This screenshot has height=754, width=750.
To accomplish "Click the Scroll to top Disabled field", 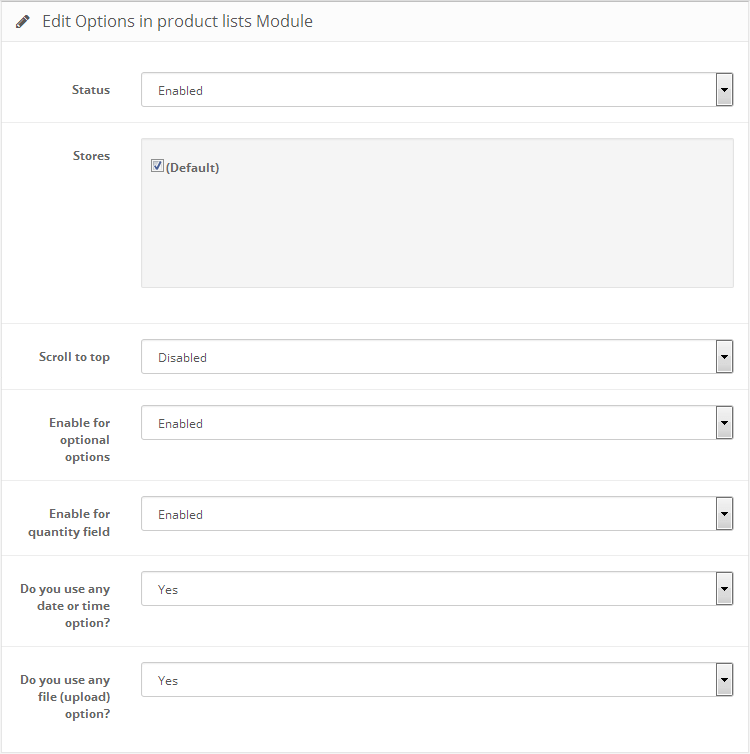I will 437,357.
